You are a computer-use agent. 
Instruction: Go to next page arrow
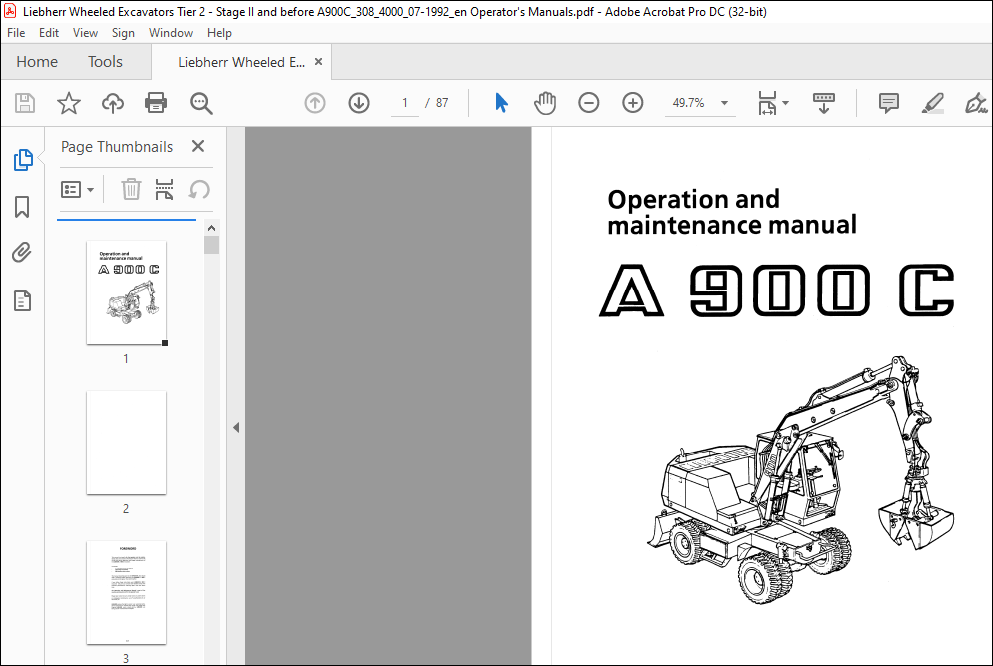click(x=359, y=103)
